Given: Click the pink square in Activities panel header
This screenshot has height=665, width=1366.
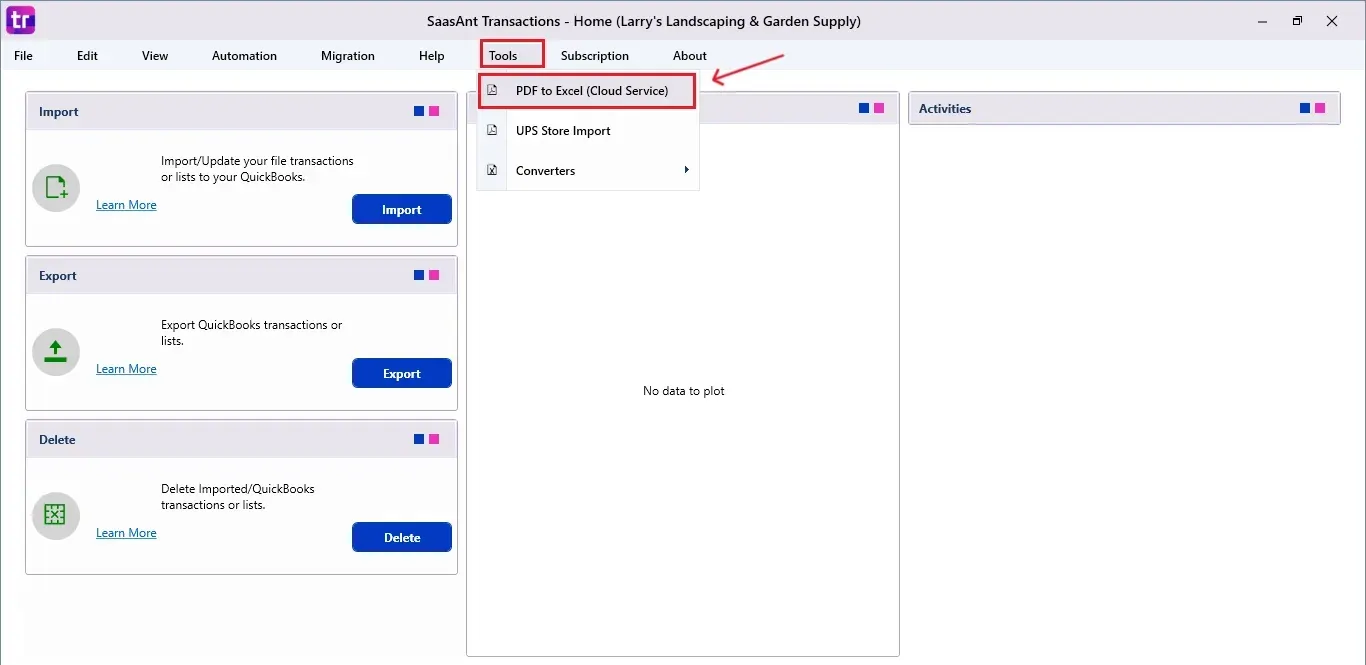Looking at the screenshot, I should click(x=1320, y=108).
